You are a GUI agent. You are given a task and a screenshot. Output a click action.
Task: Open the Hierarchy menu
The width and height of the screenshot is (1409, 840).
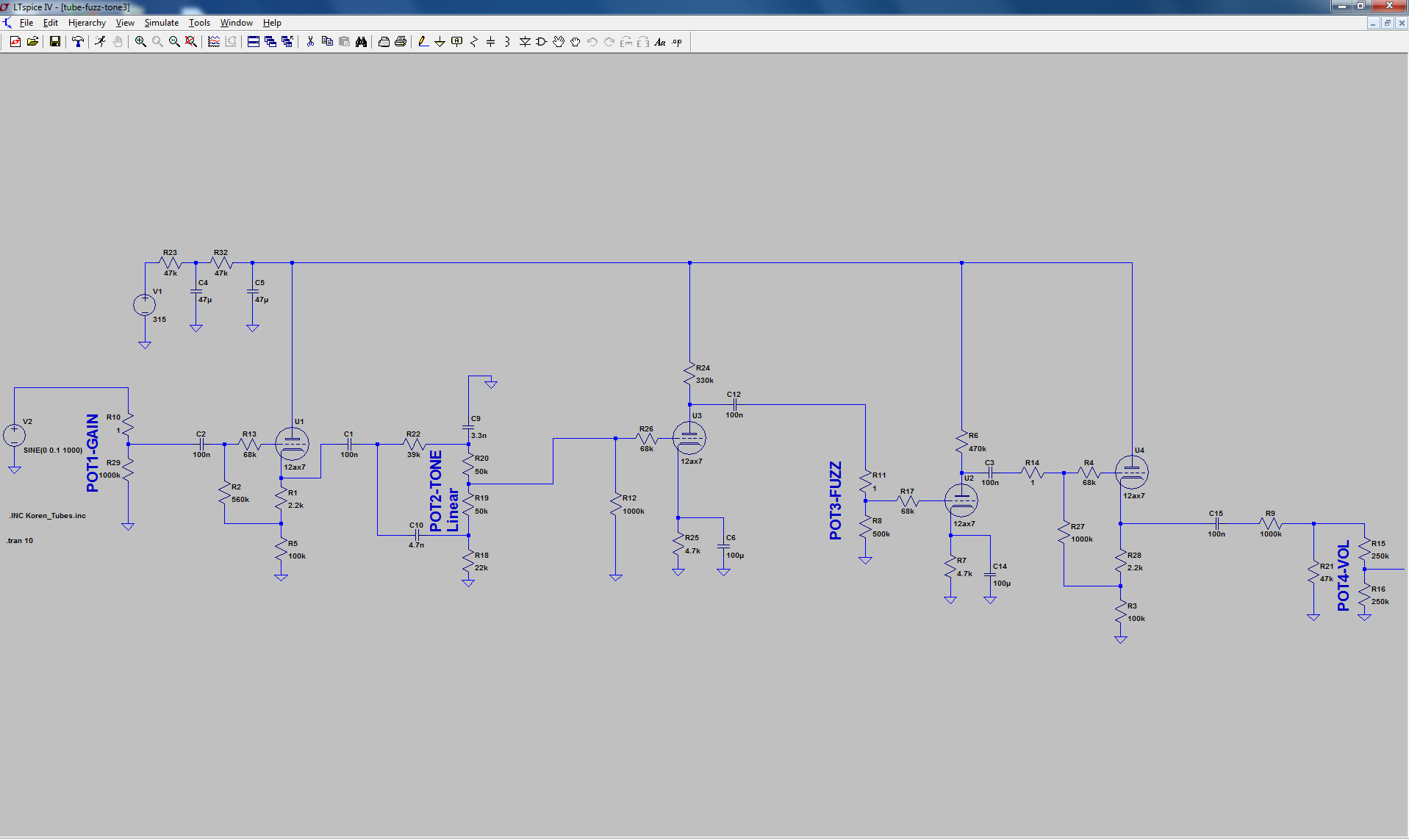[x=87, y=23]
